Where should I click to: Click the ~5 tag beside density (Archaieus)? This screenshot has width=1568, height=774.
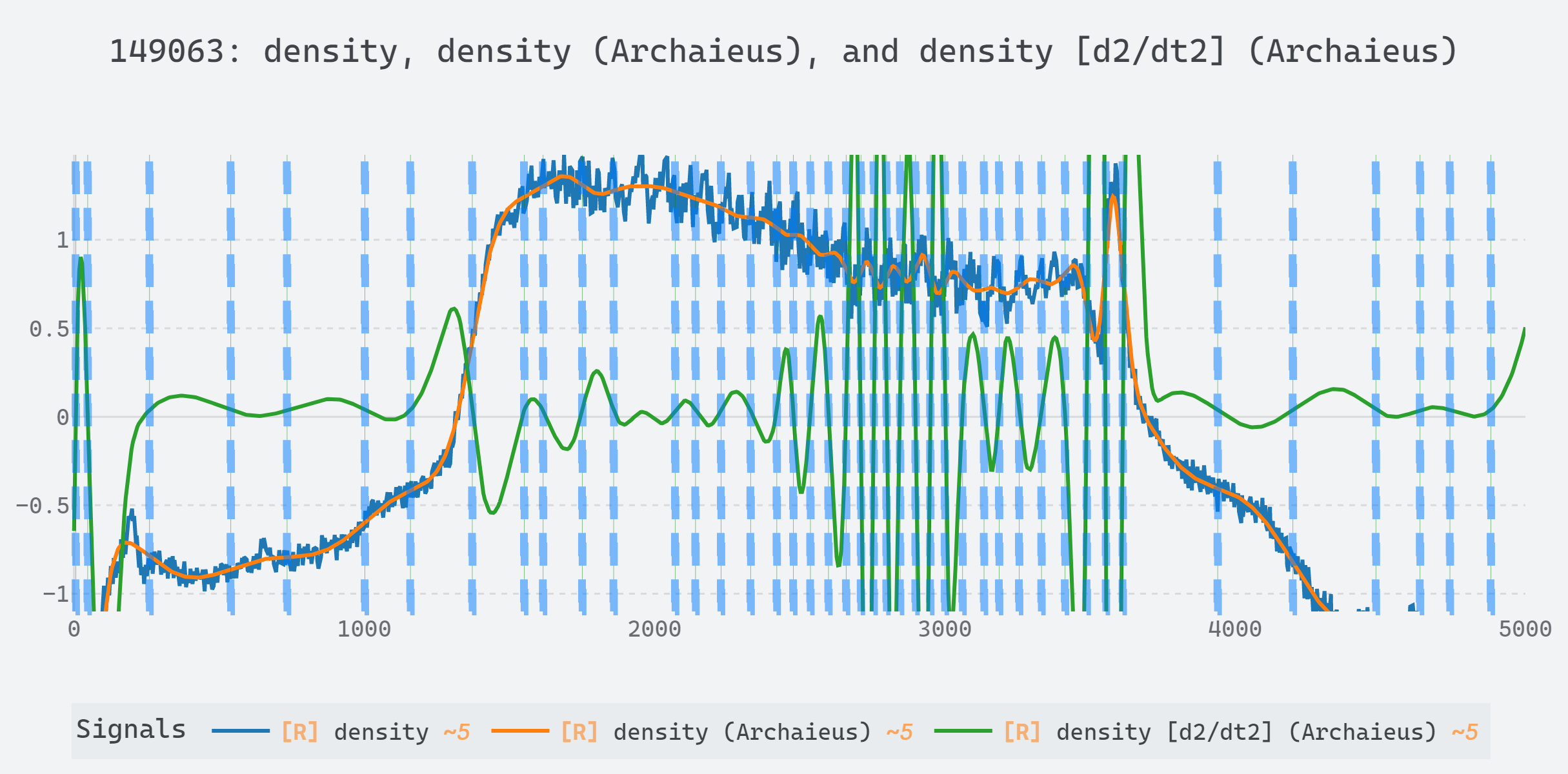point(901,731)
